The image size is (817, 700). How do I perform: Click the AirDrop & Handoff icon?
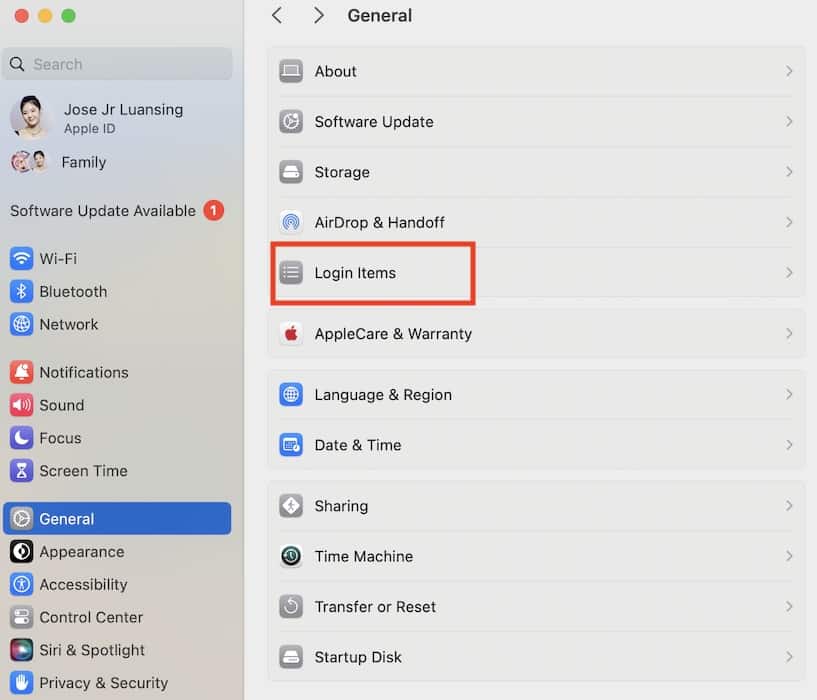point(291,222)
